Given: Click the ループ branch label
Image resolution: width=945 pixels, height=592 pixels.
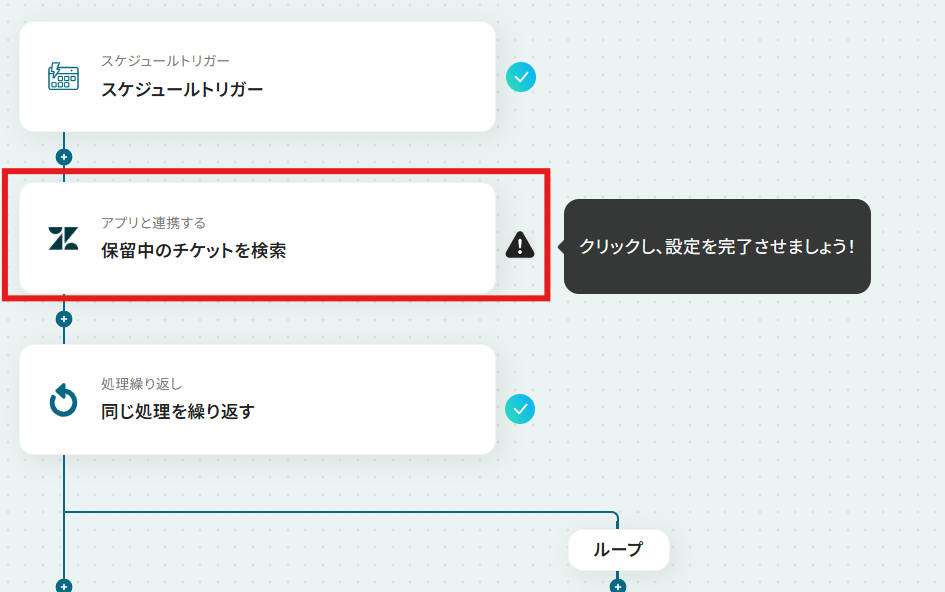Looking at the screenshot, I should [x=618, y=550].
